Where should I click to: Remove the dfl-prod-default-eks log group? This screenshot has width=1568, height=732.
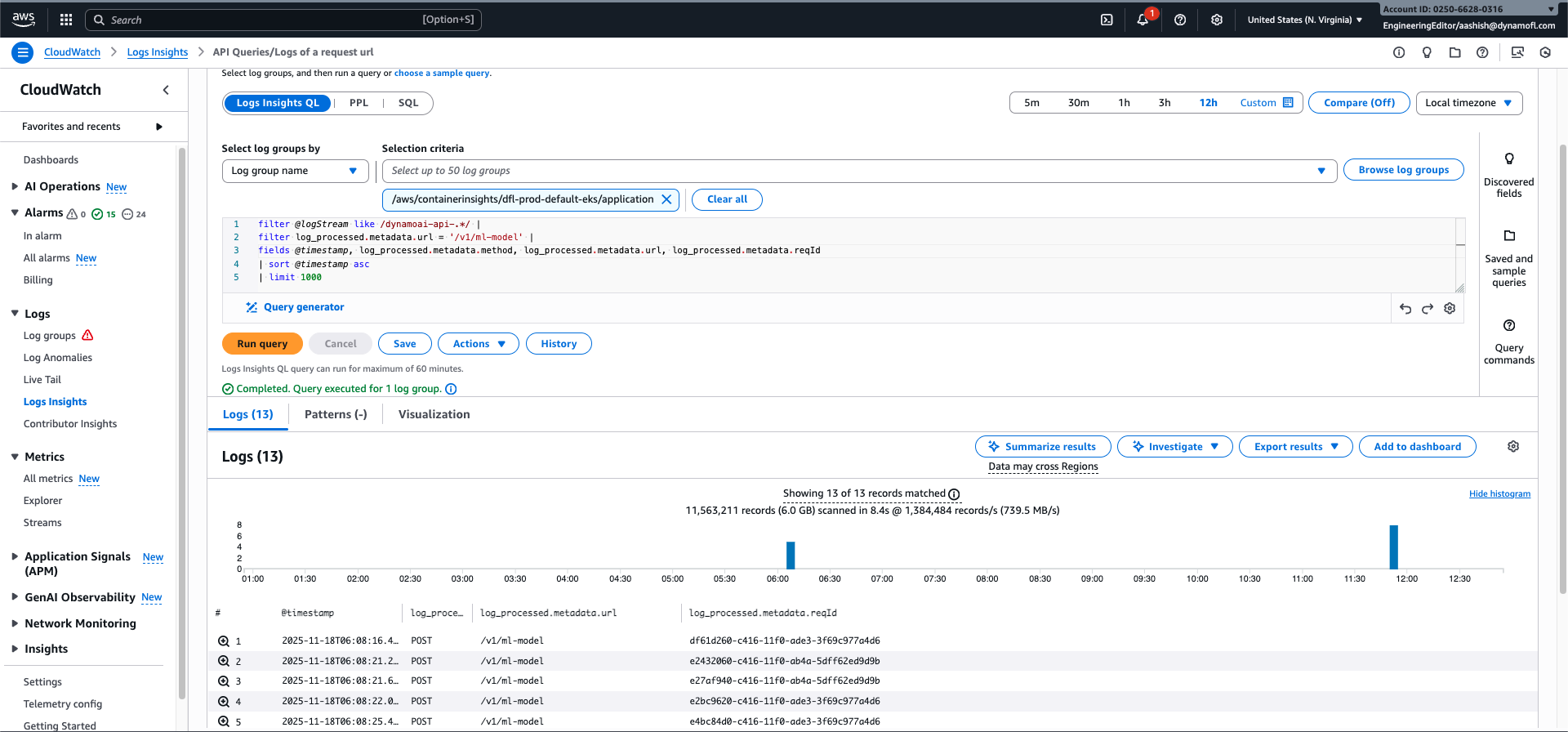pyautogui.click(x=666, y=199)
